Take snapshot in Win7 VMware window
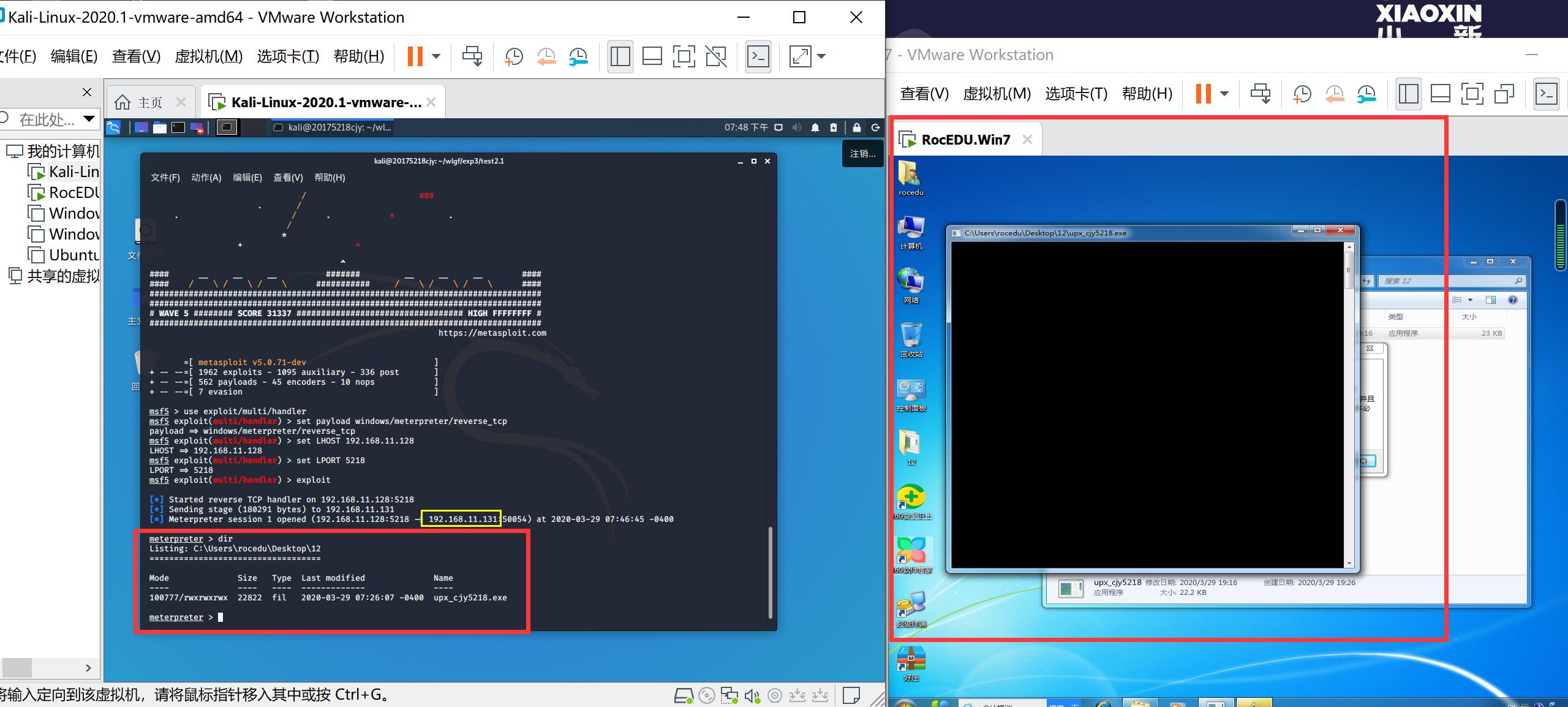 [x=1302, y=94]
